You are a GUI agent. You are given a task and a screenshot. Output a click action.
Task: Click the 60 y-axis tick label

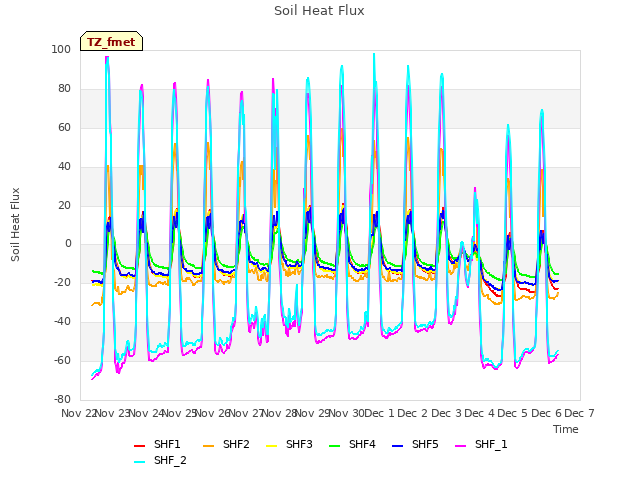(64, 127)
